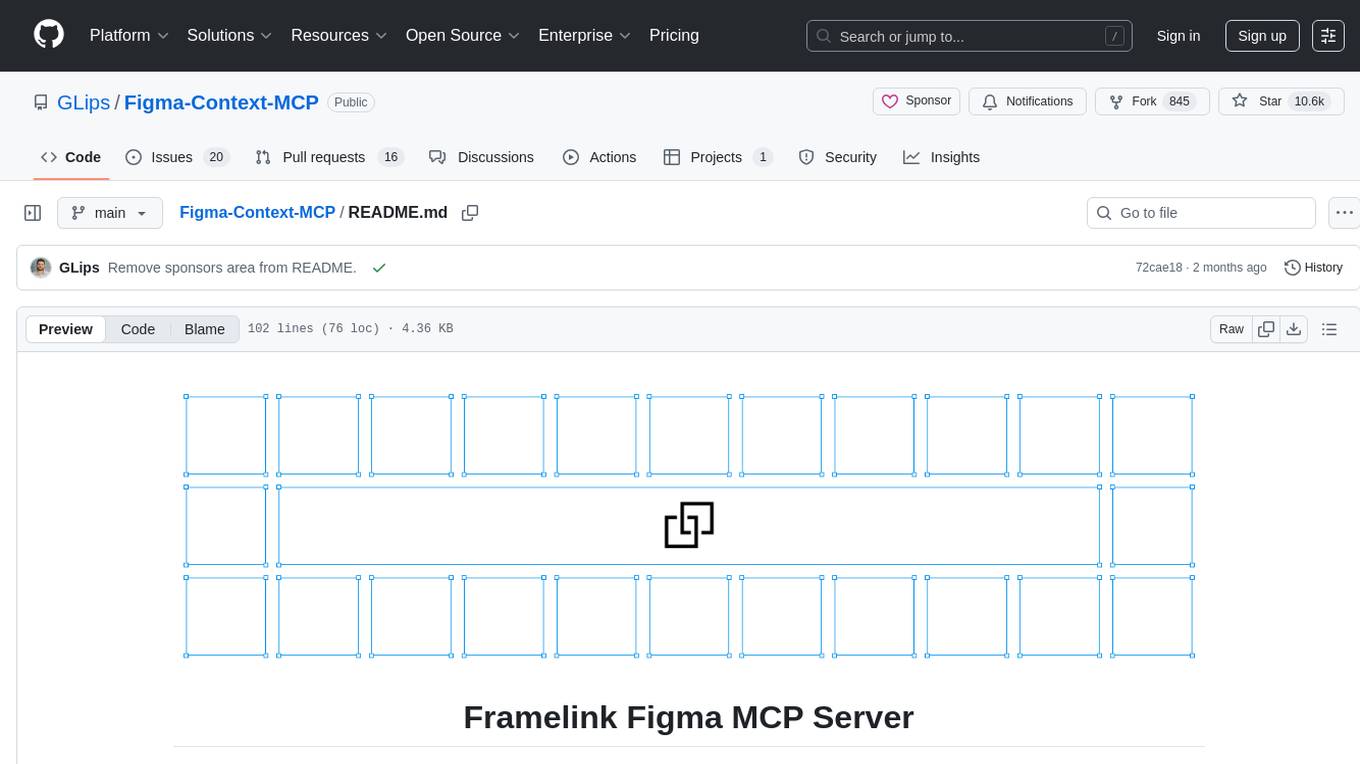Viewport: 1360px width, 764px height.
Task: Expand the file tree side panel
Action: point(33,213)
